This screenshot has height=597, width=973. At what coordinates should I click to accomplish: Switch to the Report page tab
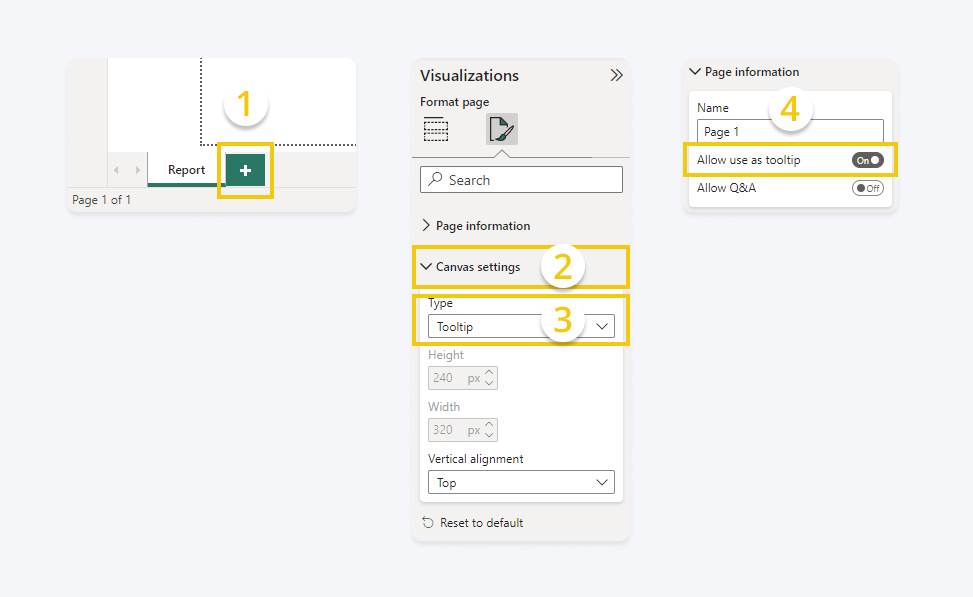tap(186, 170)
